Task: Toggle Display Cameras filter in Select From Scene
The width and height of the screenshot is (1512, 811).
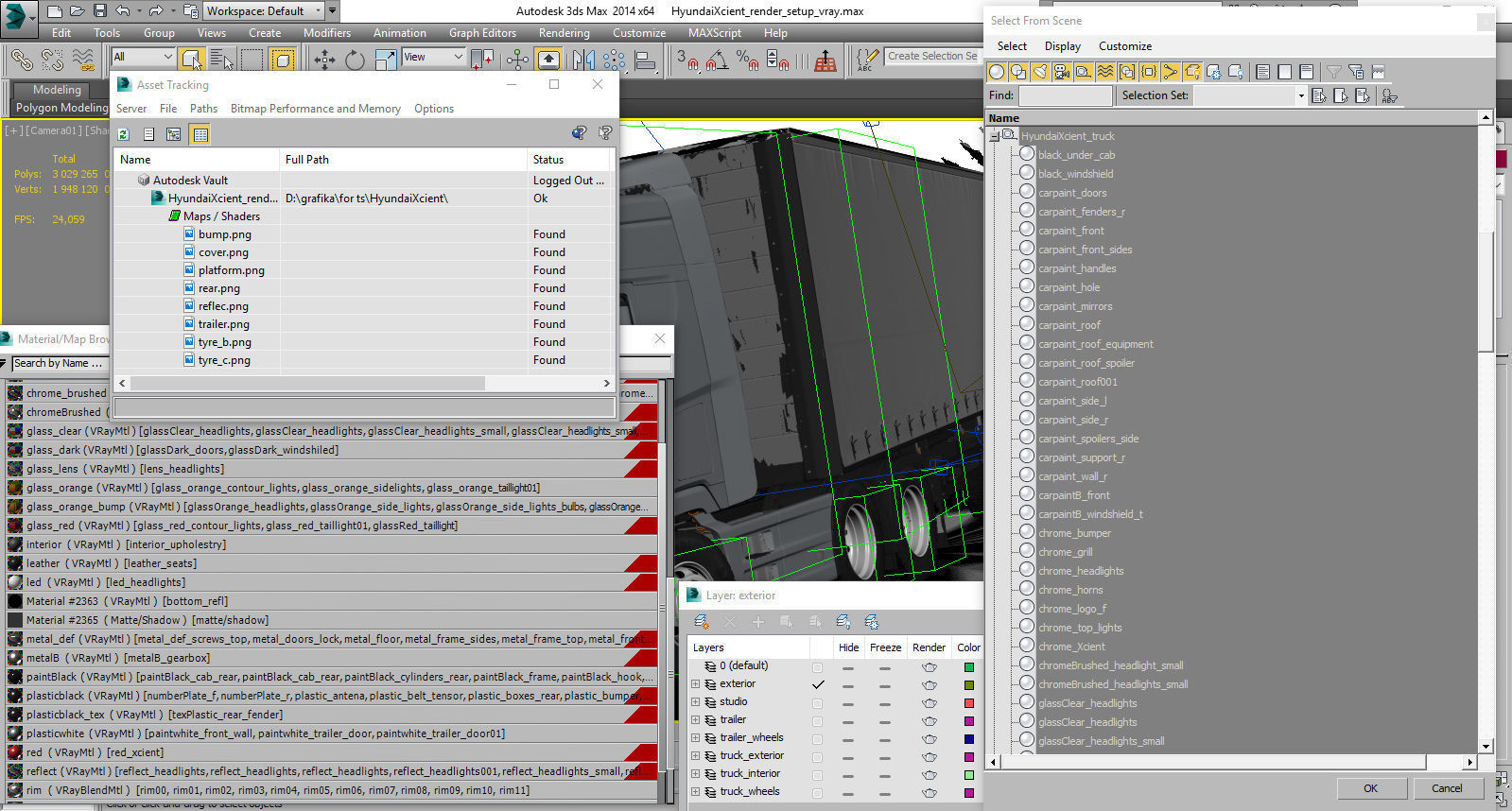Action: point(1062,72)
